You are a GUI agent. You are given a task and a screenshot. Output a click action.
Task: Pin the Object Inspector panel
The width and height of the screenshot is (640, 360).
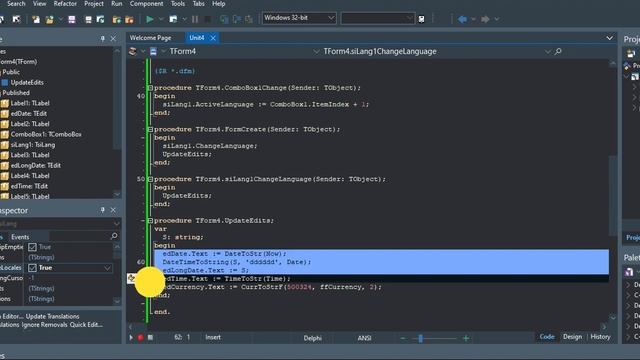click(x=102, y=210)
